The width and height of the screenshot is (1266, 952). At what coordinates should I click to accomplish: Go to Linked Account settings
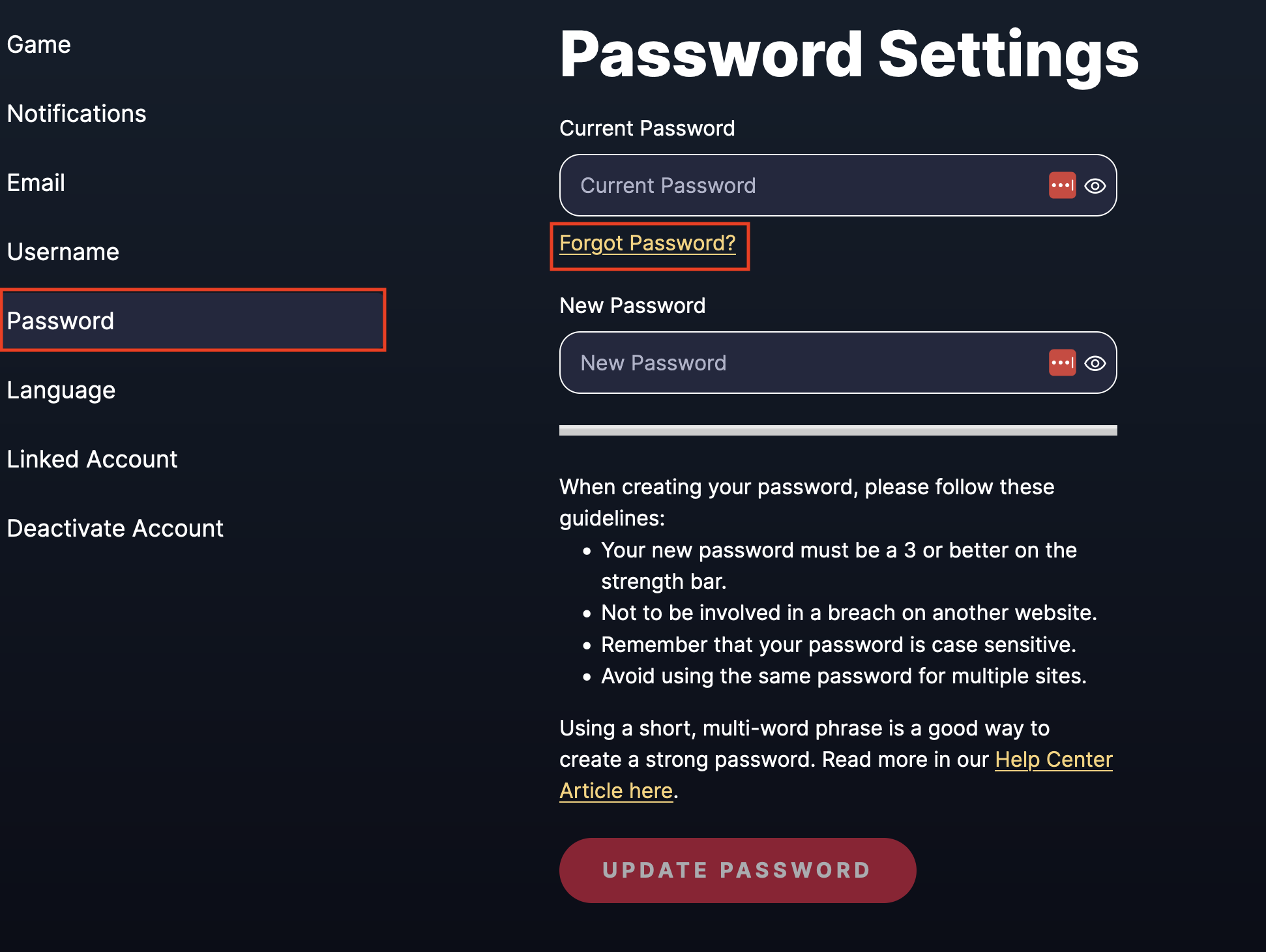tap(92, 459)
